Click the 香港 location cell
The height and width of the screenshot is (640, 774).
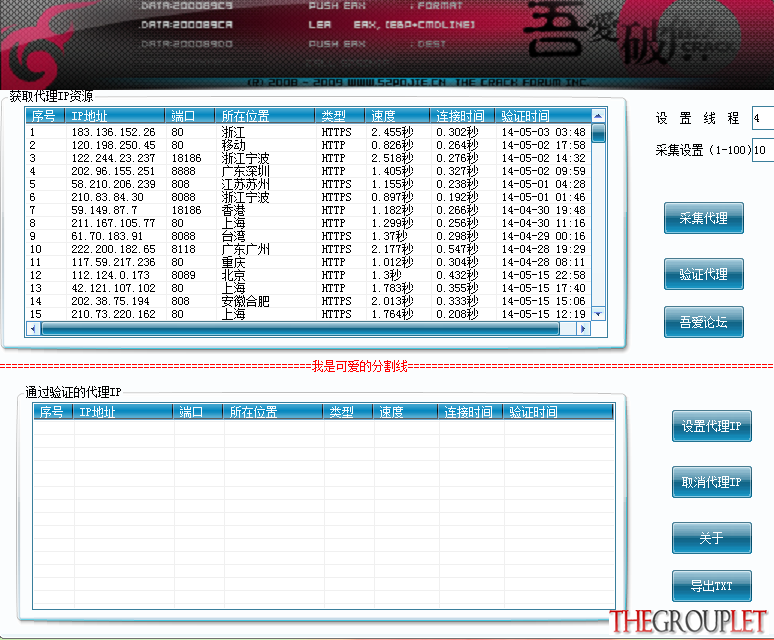tap(233, 210)
